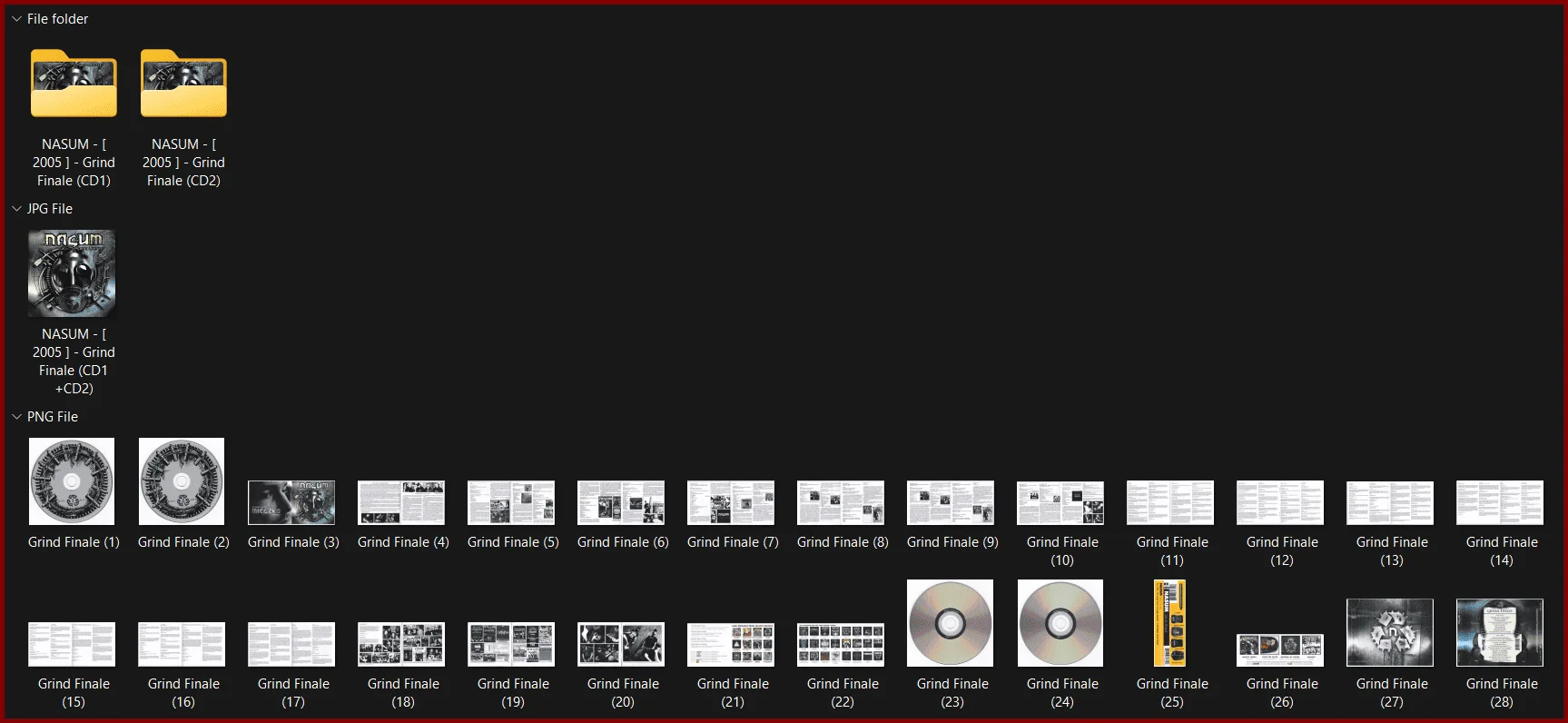Select the NASUM Grind Finale (CD2) folder icon
1568x723 pixels.
[183, 83]
